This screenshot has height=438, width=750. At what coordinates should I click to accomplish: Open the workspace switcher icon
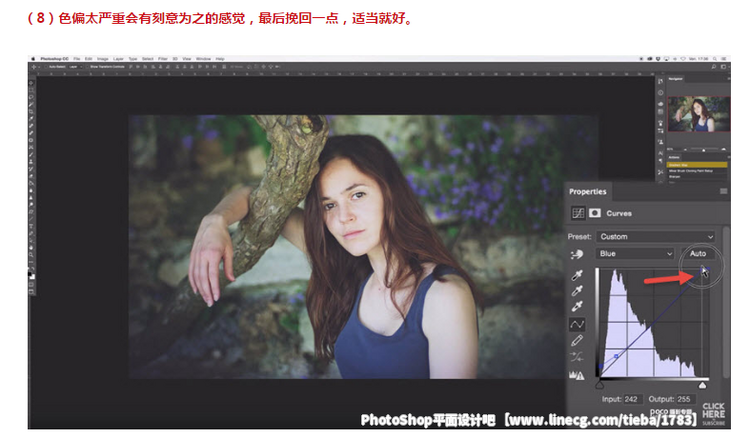pos(723,67)
